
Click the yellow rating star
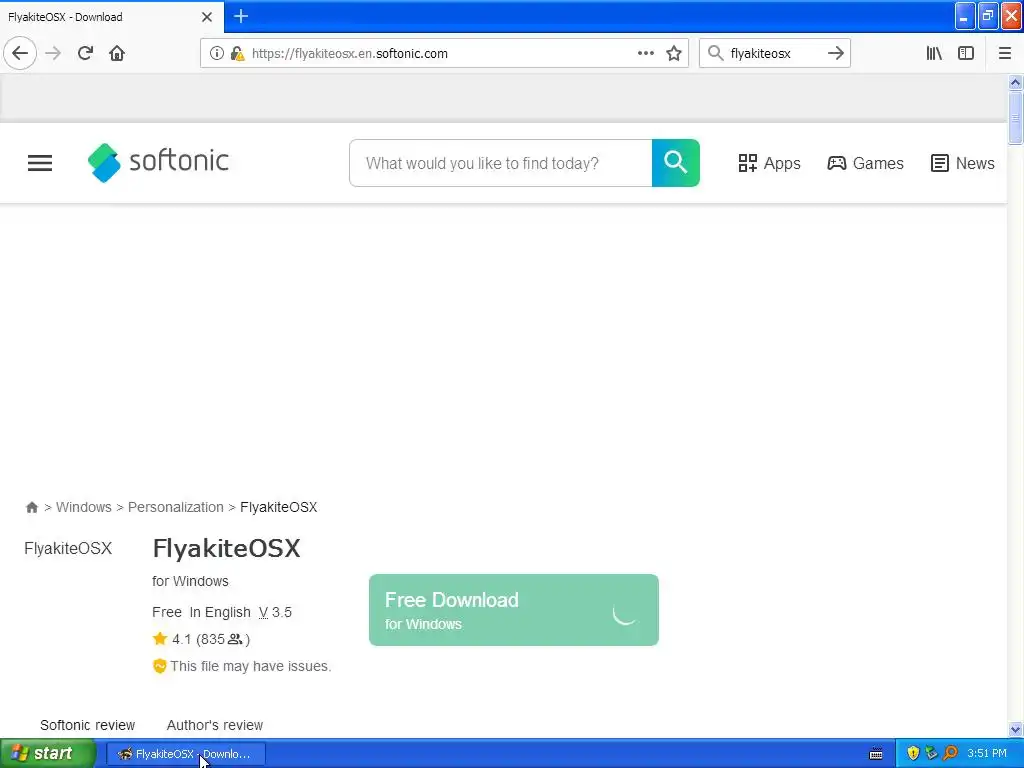coord(159,639)
